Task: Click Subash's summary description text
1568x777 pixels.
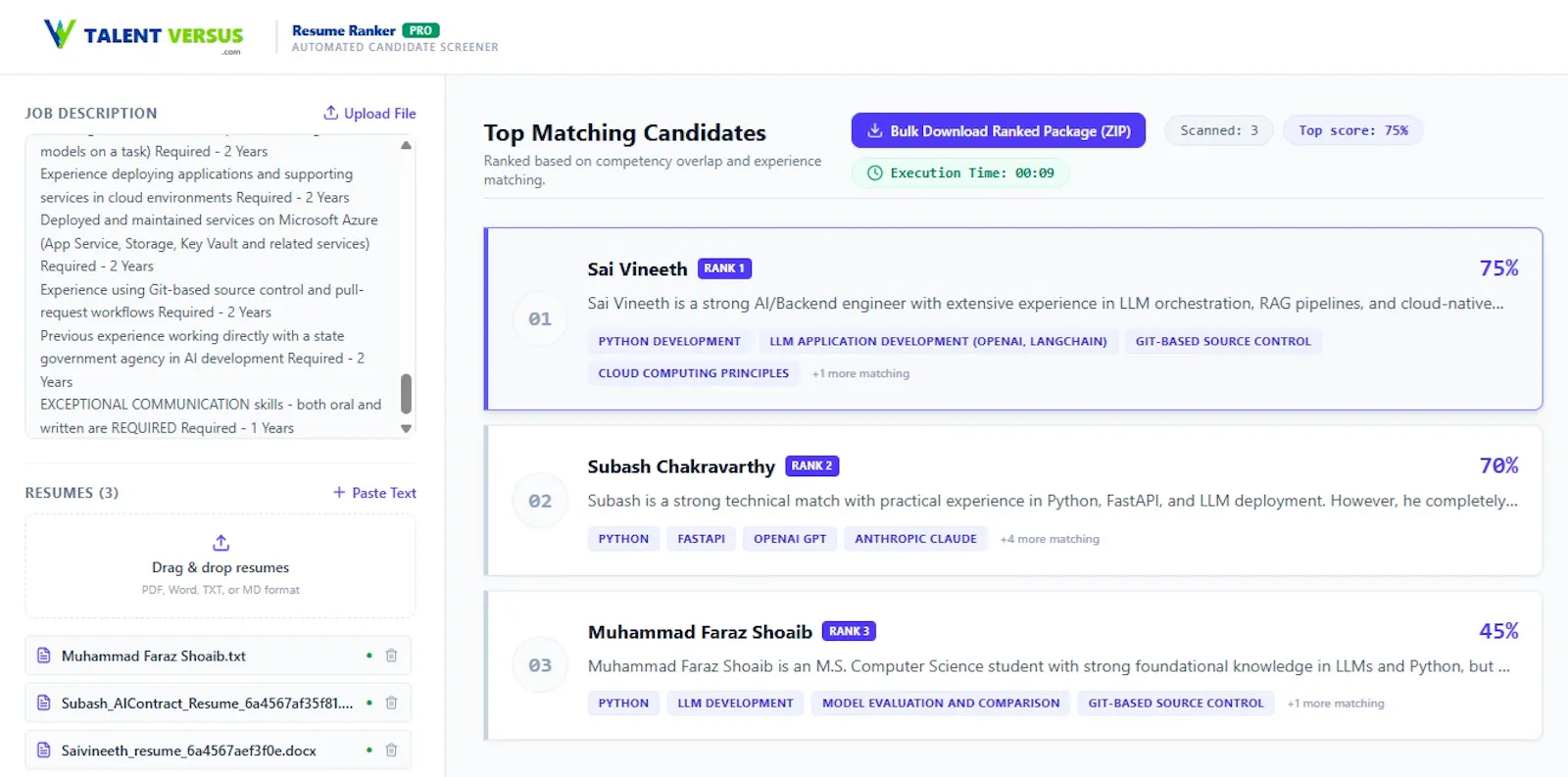Action: (1053, 501)
